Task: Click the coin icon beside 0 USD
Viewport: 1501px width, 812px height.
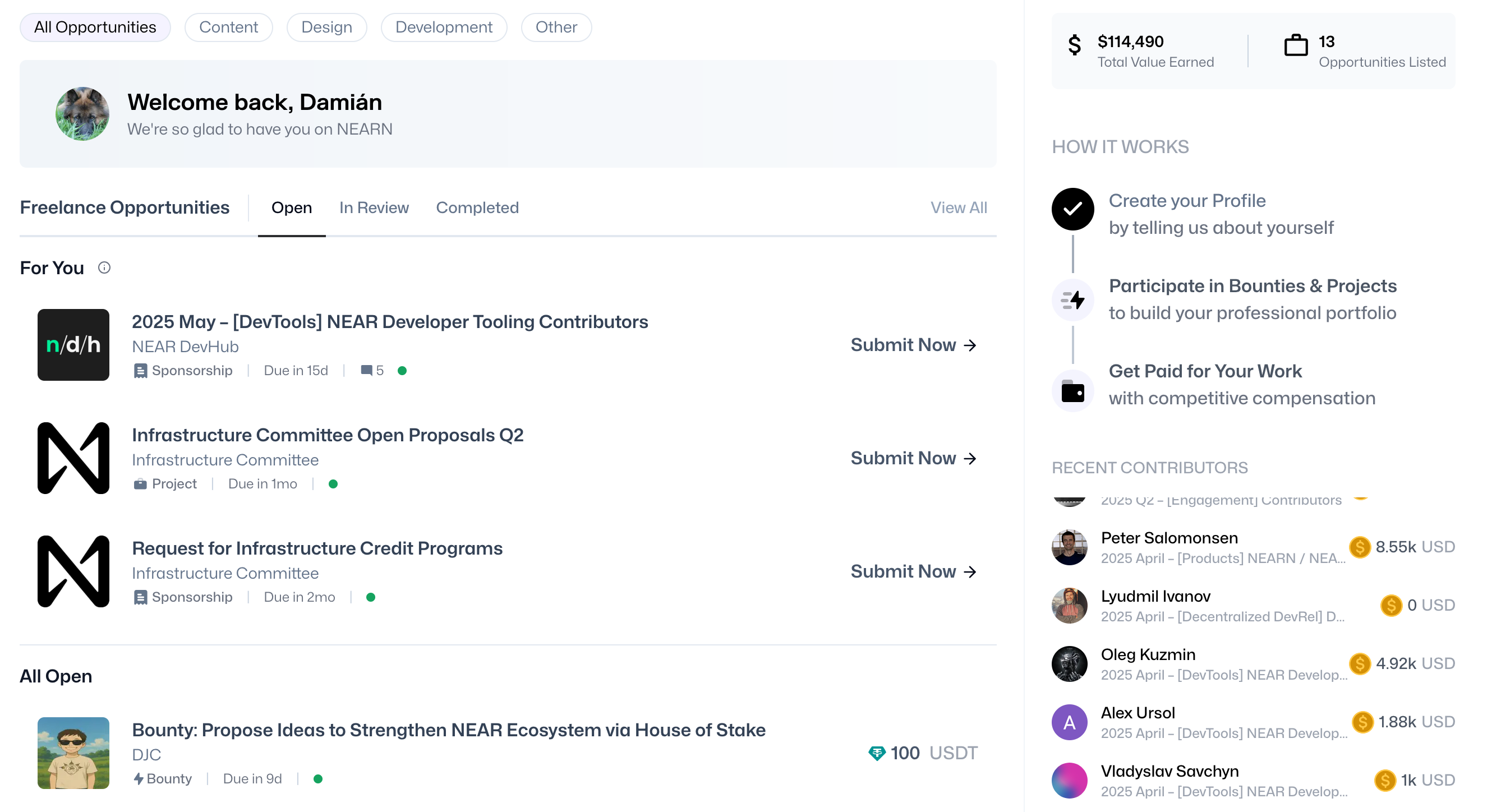Action: (x=1392, y=605)
